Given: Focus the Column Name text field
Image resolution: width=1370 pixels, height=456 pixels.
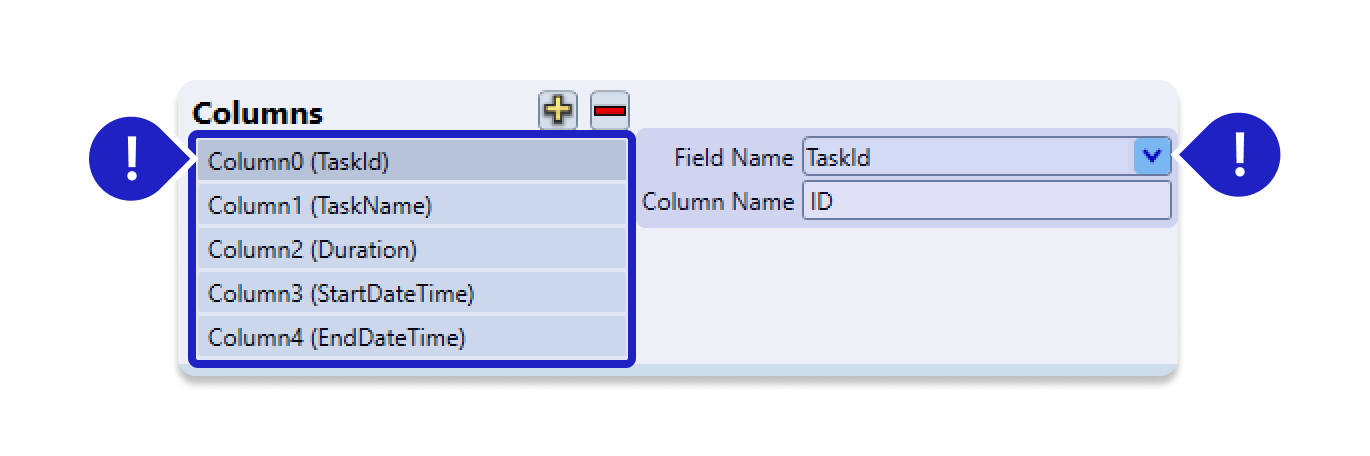Looking at the screenshot, I should point(985,201).
